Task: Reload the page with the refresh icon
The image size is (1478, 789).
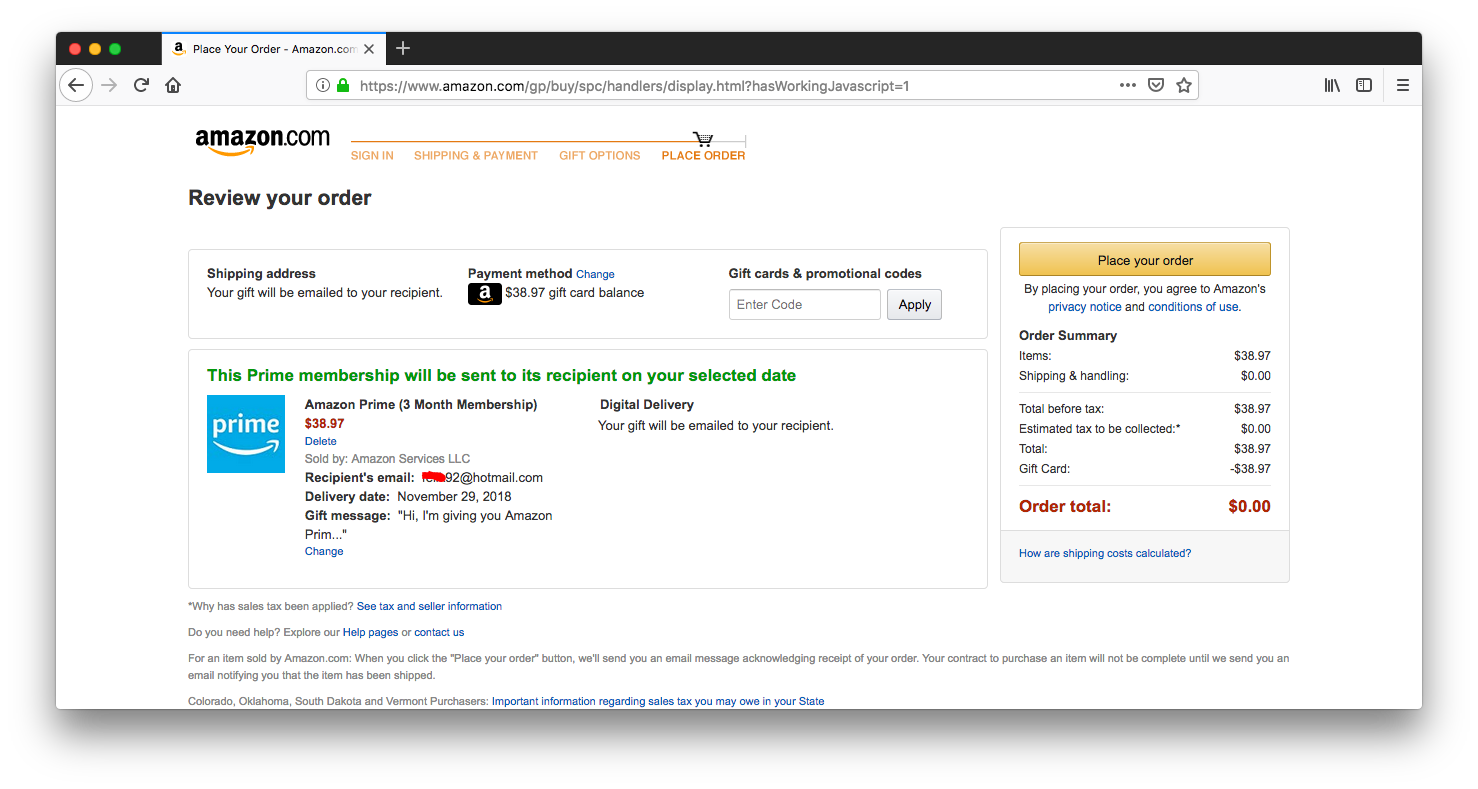Action: pos(141,85)
